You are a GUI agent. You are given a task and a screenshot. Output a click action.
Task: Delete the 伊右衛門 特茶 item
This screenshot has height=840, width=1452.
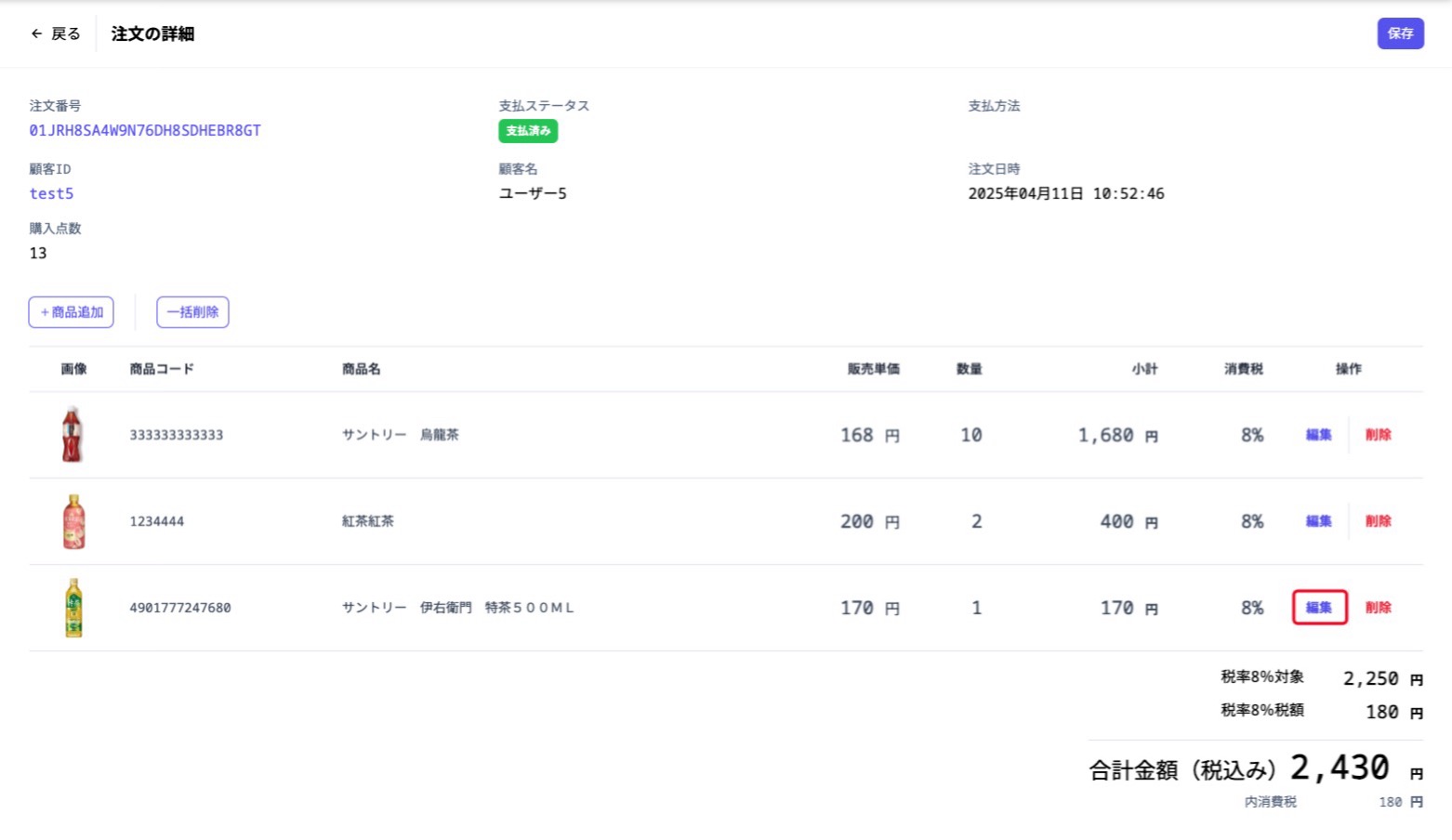pyautogui.click(x=1379, y=607)
